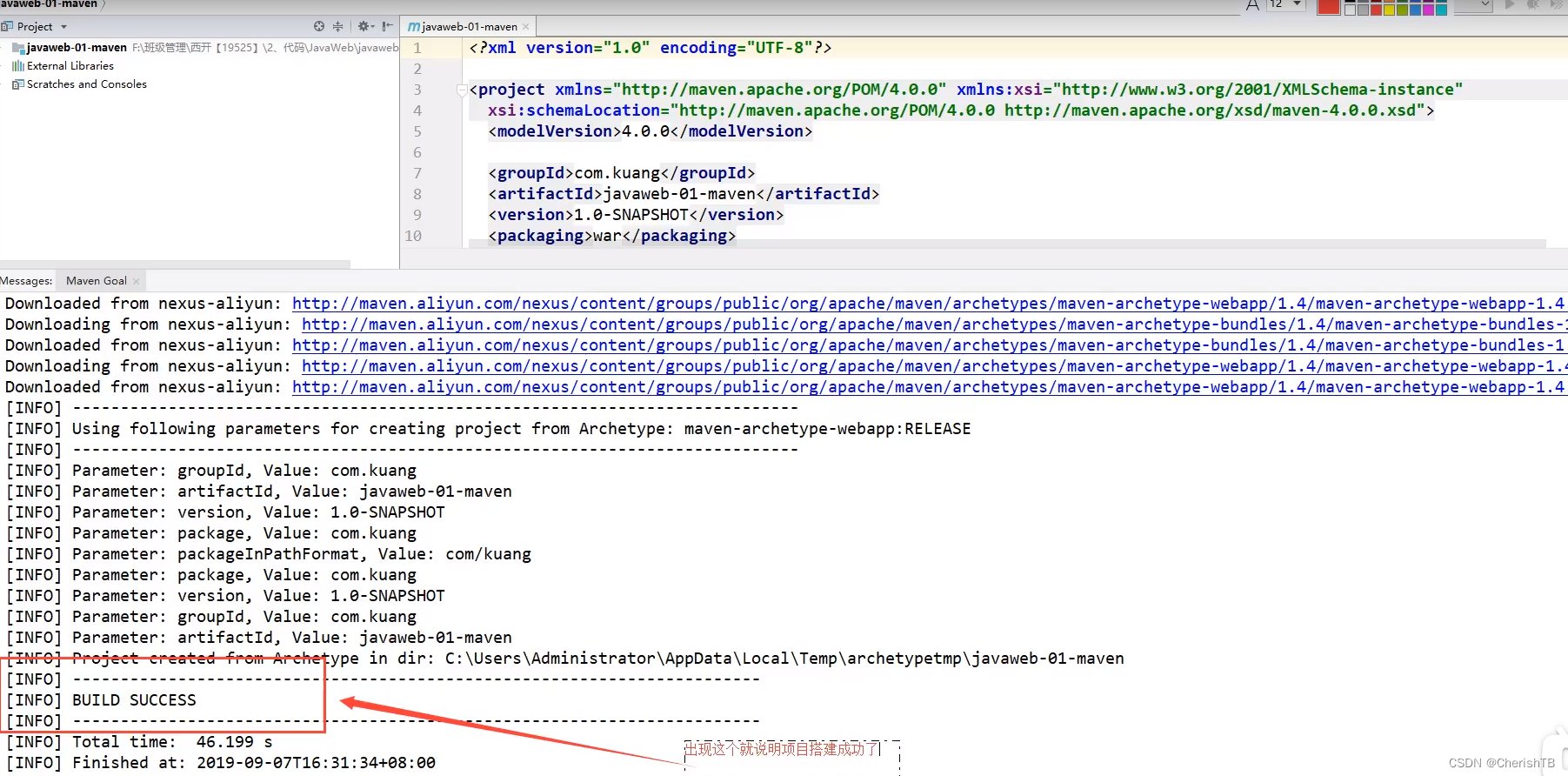The width and height of the screenshot is (1568, 776).
Task: Collapse the project tag fold marker on line 3
Action: (x=462, y=90)
